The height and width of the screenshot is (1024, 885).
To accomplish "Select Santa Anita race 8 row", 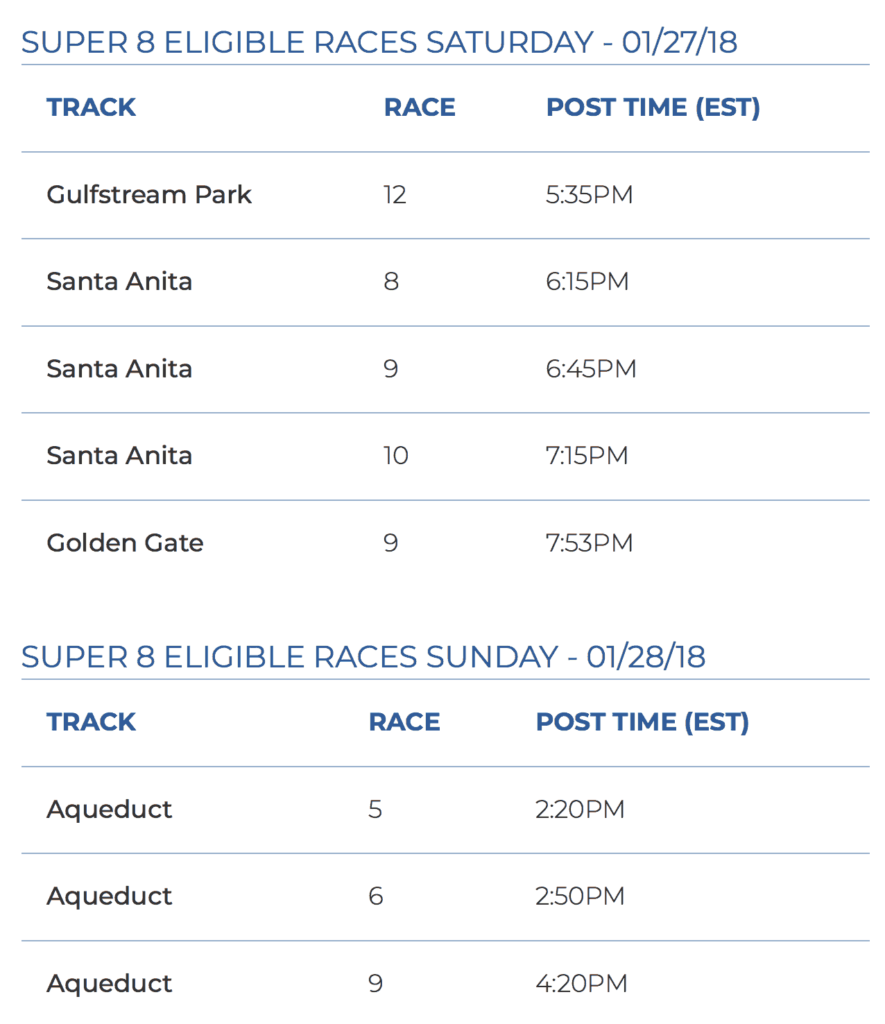I will pos(445,282).
